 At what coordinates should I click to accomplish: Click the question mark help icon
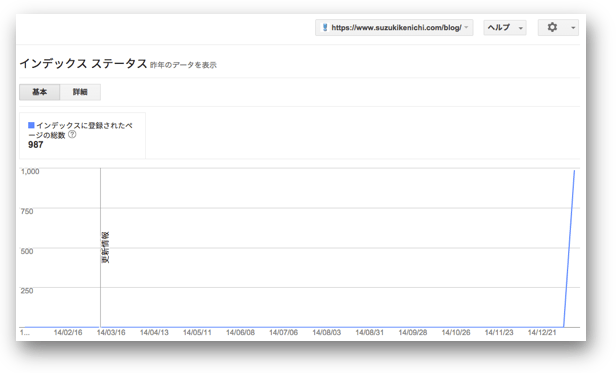click(x=72, y=134)
